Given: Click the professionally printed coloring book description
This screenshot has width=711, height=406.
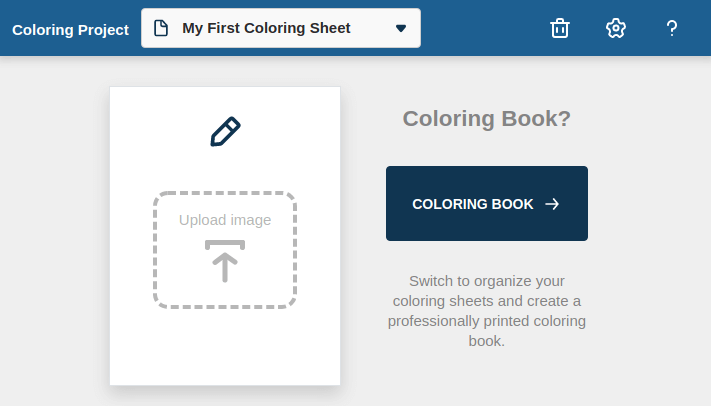Looking at the screenshot, I should (x=487, y=311).
